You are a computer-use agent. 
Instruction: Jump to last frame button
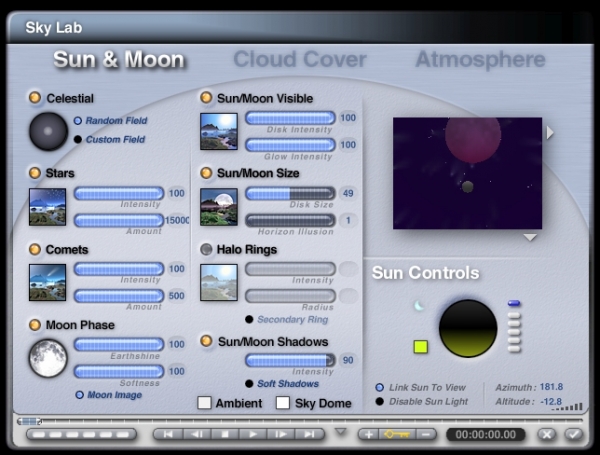coord(310,434)
